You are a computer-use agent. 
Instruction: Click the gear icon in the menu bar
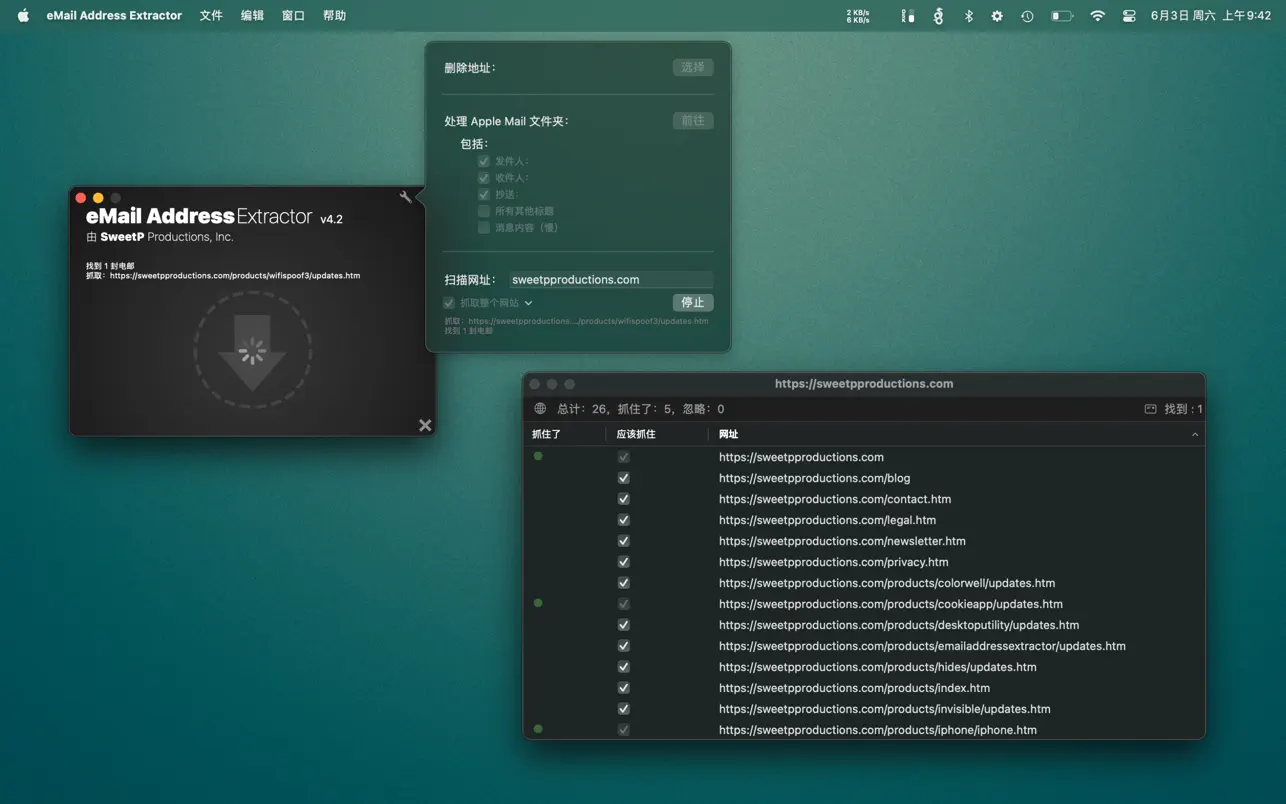point(997,16)
